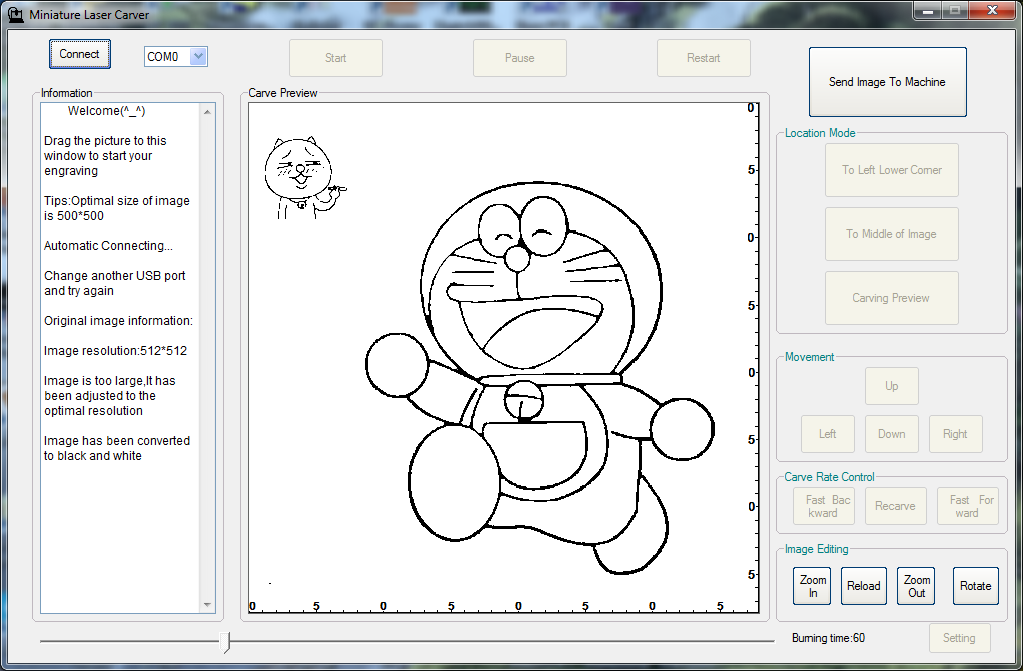This screenshot has width=1023, height=671.
Task: Click the Information panel scroll down arrow
Action: tap(207, 604)
